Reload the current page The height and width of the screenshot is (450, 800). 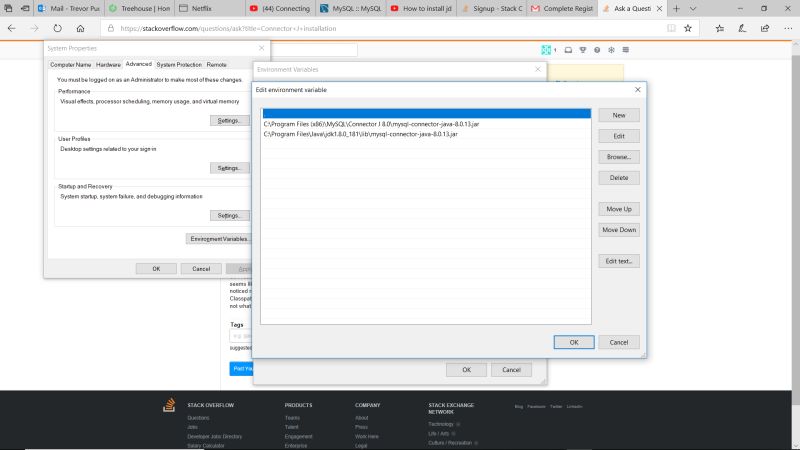(57, 29)
